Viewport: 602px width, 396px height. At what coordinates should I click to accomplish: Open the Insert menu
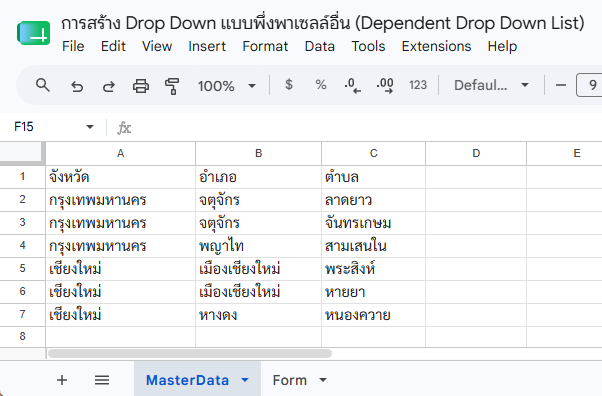point(207,46)
